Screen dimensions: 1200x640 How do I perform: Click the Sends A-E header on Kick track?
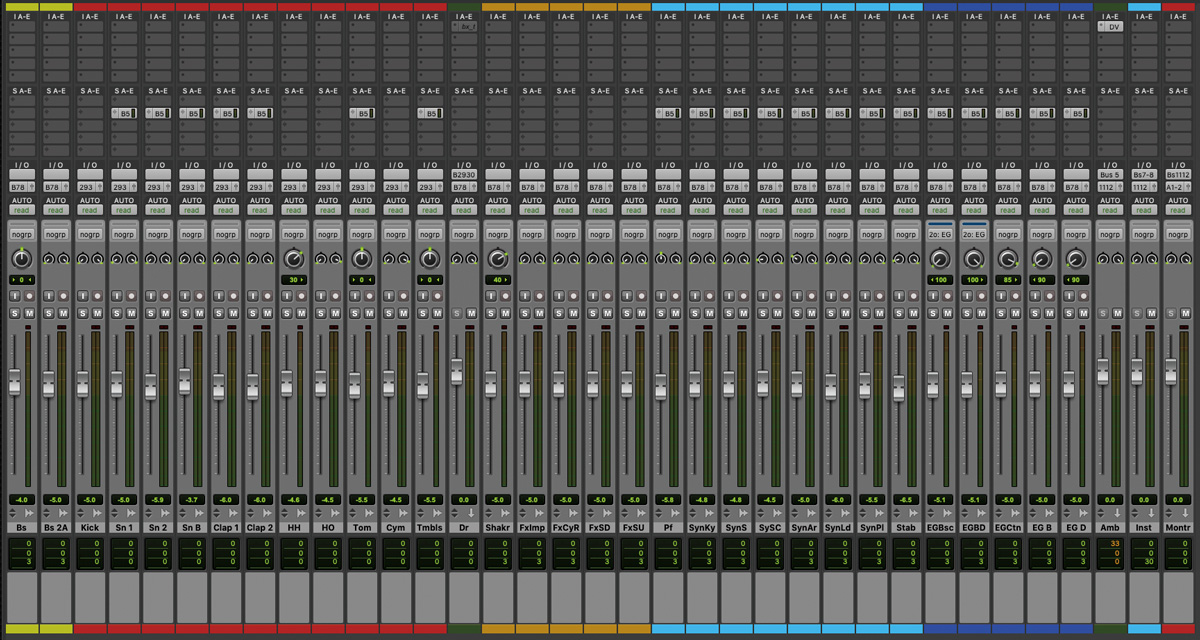[90, 91]
